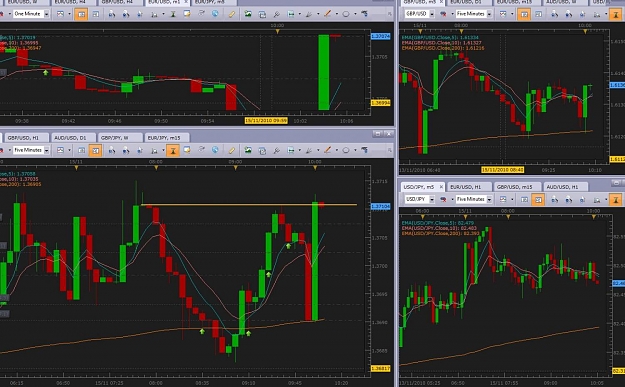Toggle highlighted hourglass button in bottom-left toolbar
625x387 pixels.
[x=173, y=150]
